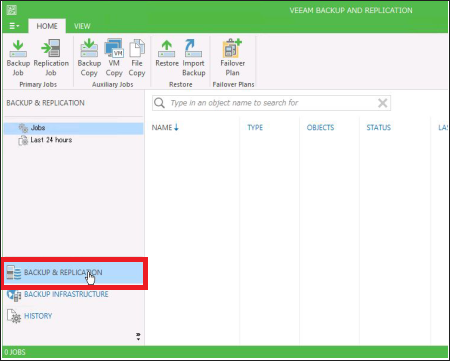
Task: Open the HISTORY view
Action: (x=38, y=316)
